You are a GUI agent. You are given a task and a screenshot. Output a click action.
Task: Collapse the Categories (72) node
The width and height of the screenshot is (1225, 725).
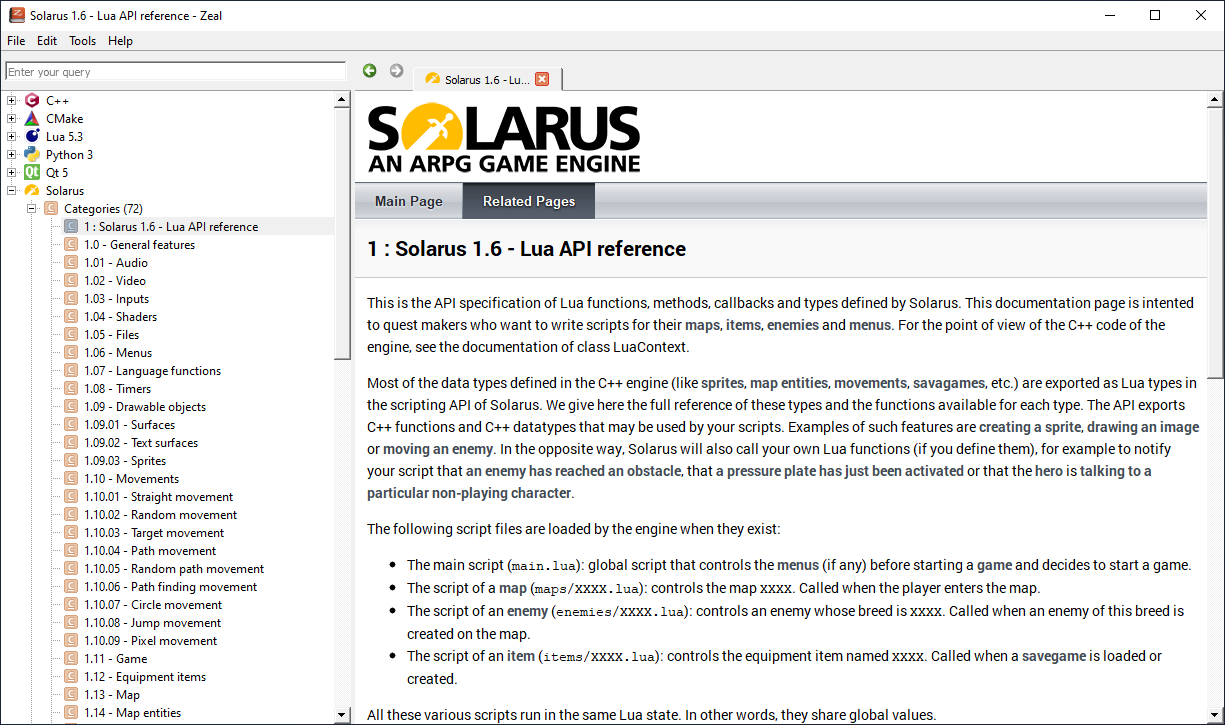point(31,208)
